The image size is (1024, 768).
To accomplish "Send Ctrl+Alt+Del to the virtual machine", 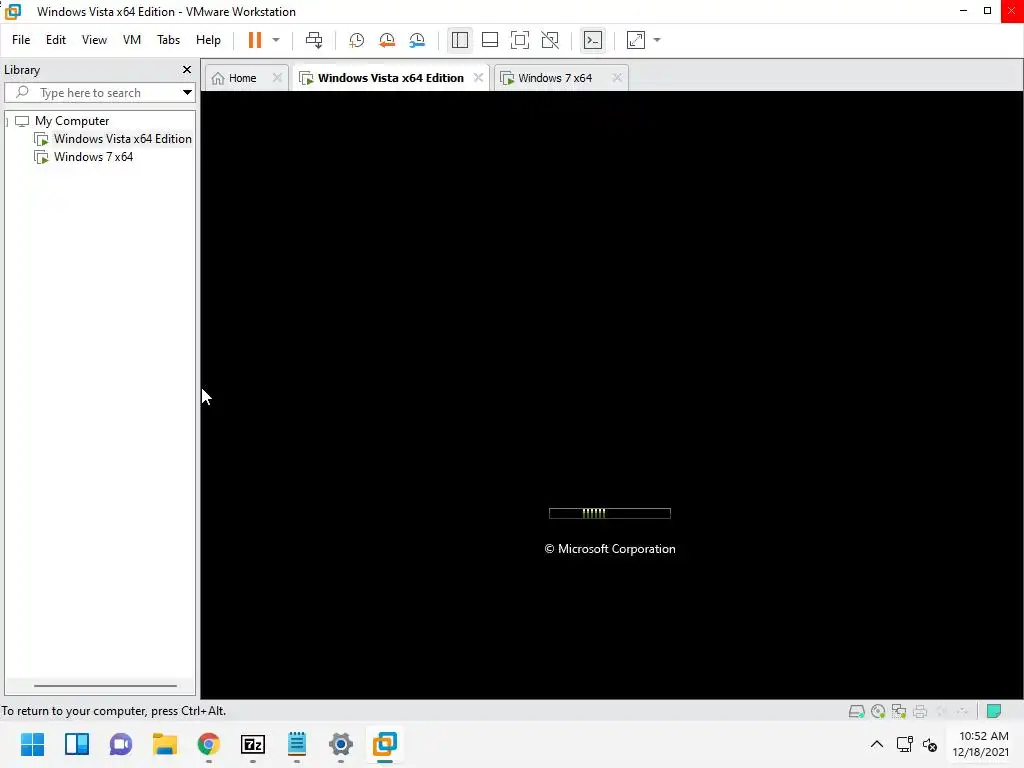I will point(314,40).
